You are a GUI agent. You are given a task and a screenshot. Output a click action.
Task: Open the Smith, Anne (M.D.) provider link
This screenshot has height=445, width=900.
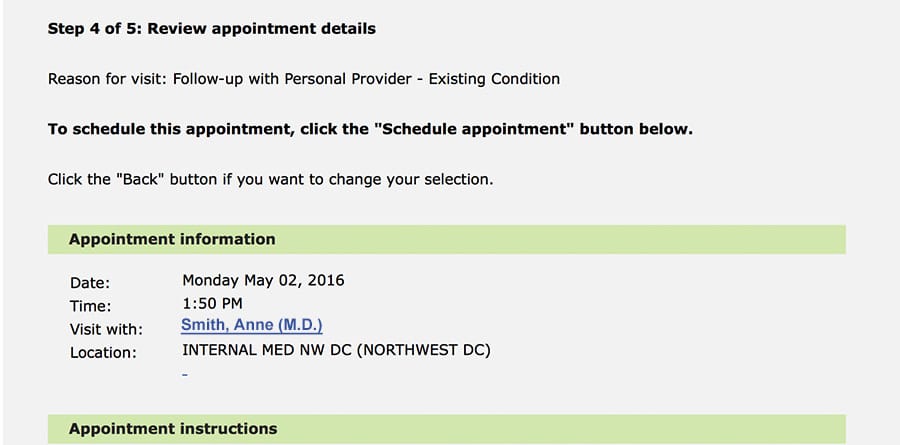click(251, 326)
